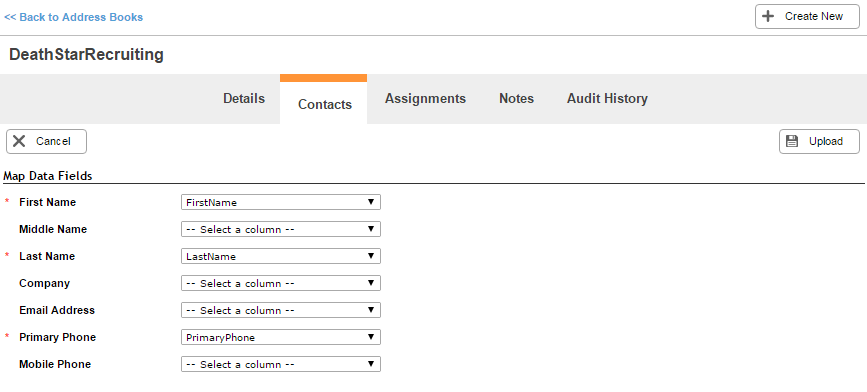Follow the Back to Address Books link
Image resolution: width=867 pixels, height=392 pixels.
click(x=74, y=17)
